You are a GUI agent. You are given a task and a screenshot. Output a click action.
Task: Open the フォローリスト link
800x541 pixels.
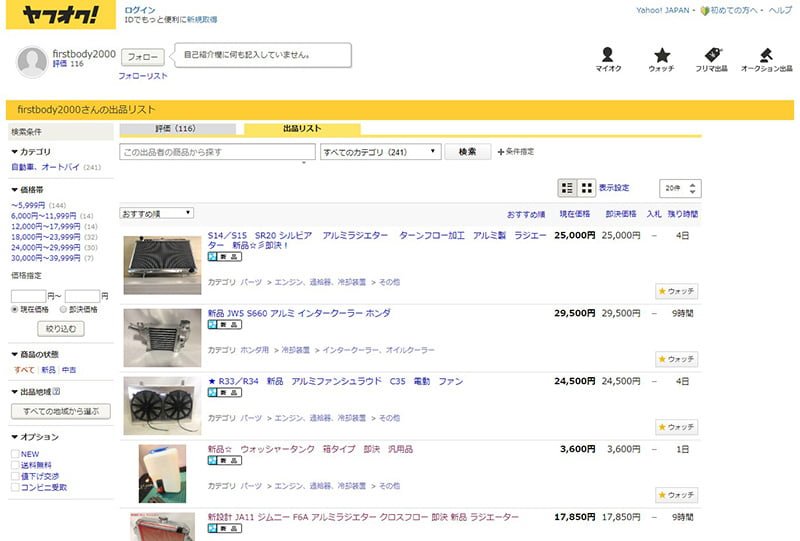pyautogui.click(x=143, y=76)
